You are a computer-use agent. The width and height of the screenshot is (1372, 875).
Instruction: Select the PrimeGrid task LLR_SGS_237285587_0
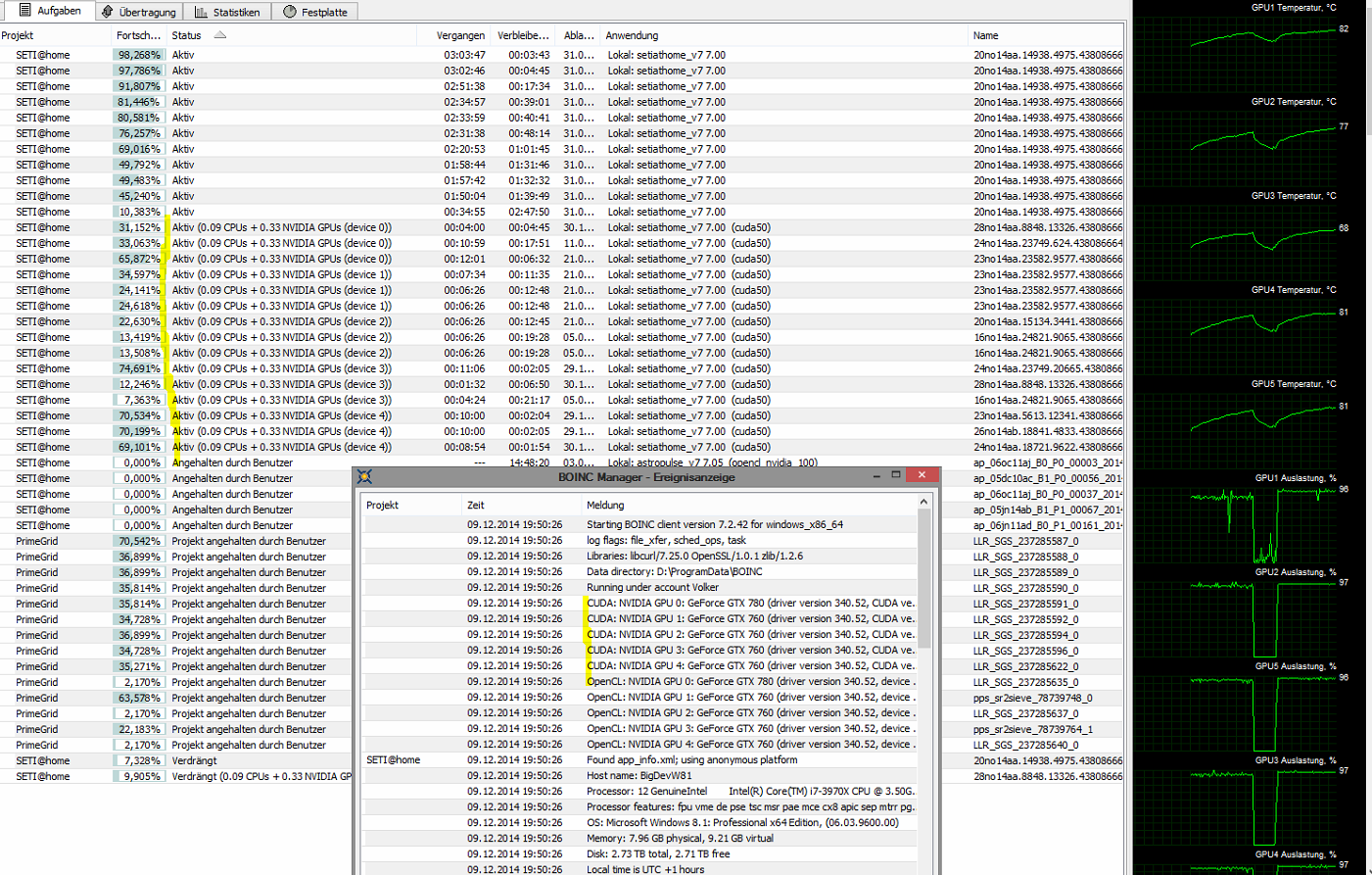point(1025,541)
